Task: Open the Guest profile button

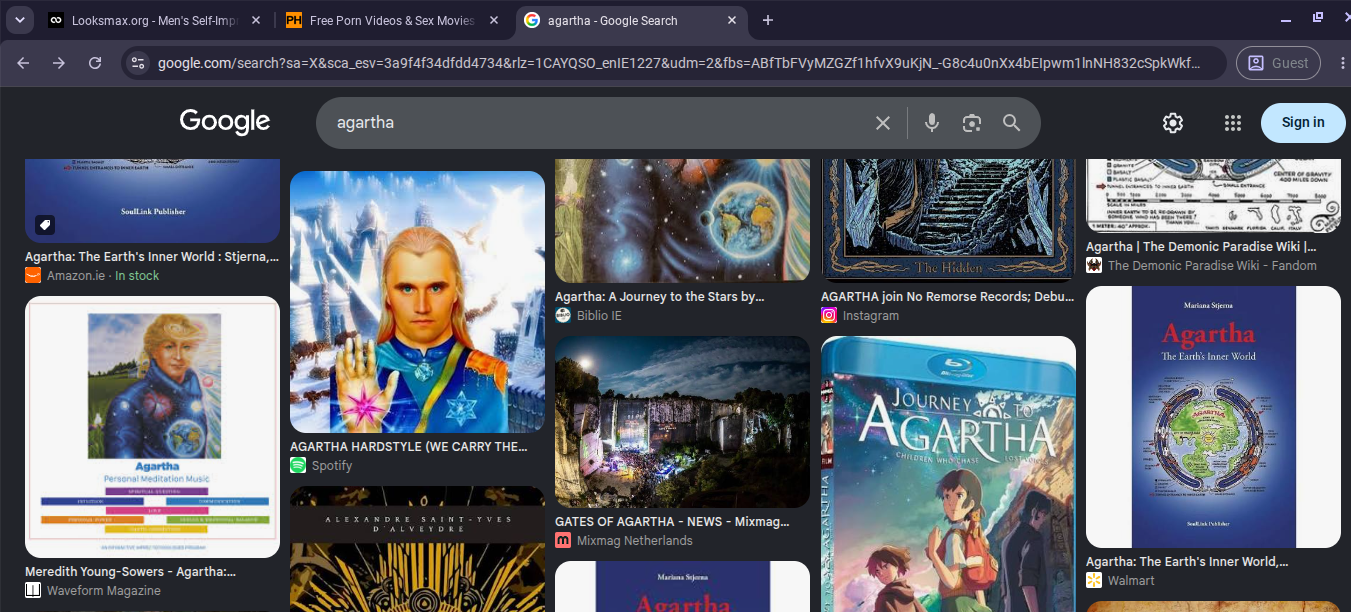Action: point(1279,63)
